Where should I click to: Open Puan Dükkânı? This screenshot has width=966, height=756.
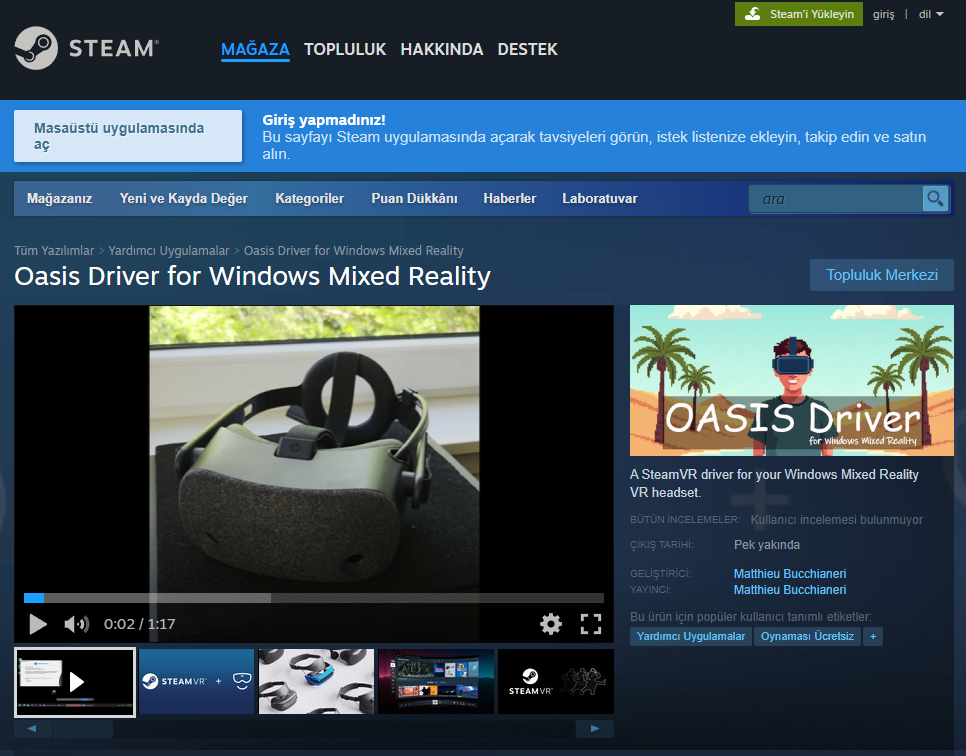pyautogui.click(x=415, y=198)
